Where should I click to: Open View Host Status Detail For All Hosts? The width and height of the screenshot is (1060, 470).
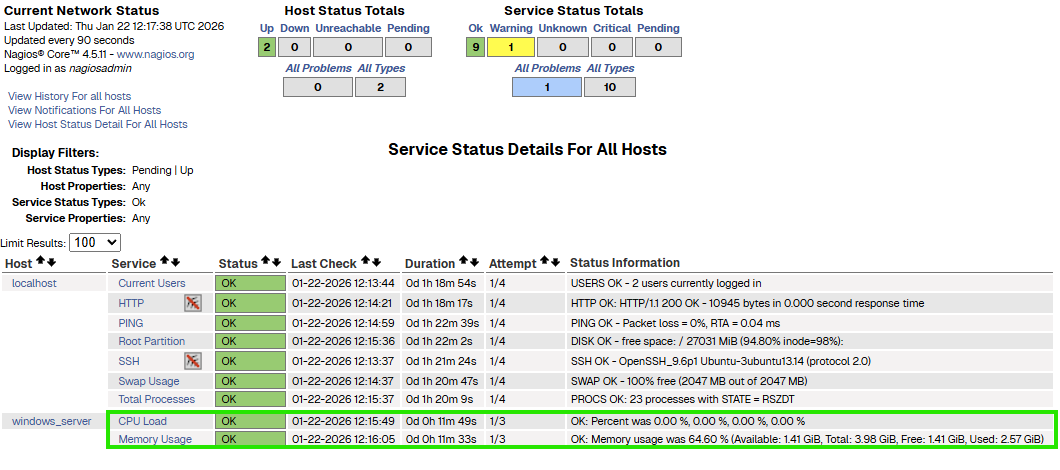click(97, 124)
